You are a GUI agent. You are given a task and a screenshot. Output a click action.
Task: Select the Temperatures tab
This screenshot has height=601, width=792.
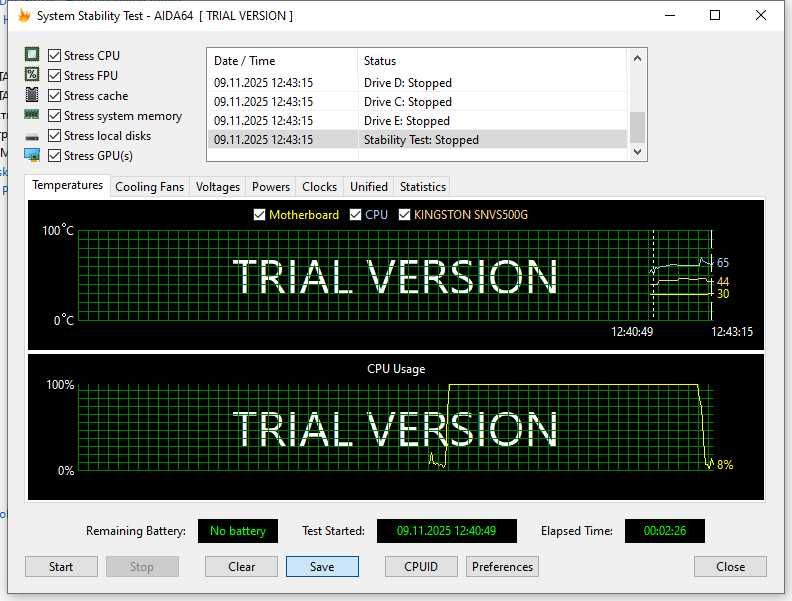click(67, 185)
